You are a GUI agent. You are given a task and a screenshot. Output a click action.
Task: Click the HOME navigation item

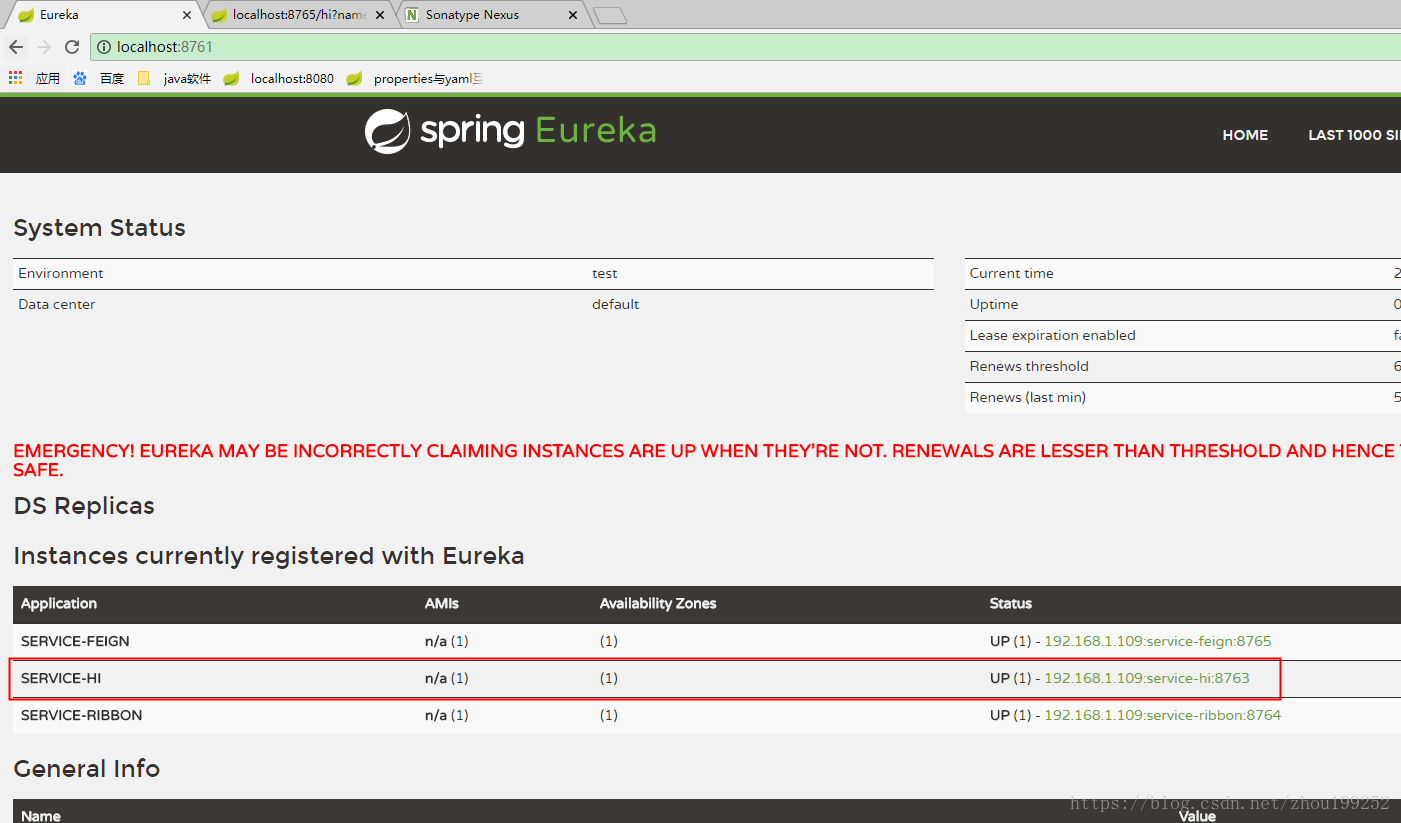pyautogui.click(x=1245, y=135)
